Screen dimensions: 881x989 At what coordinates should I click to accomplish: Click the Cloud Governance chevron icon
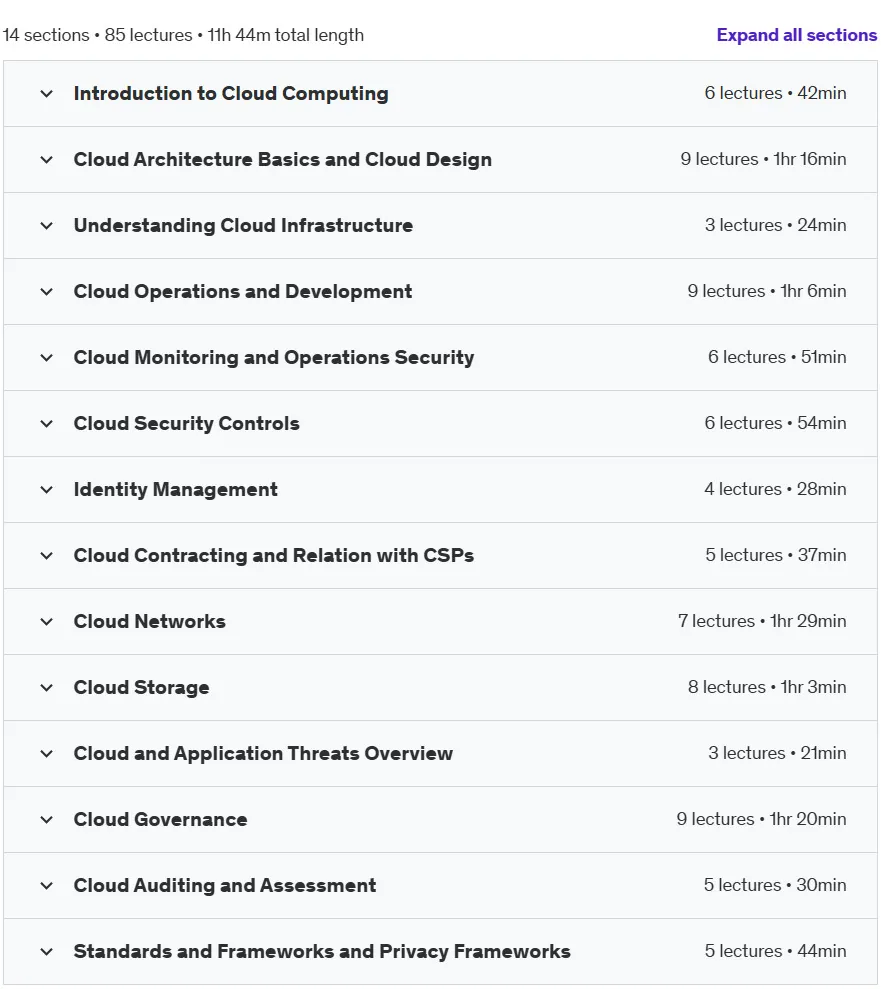pos(47,819)
